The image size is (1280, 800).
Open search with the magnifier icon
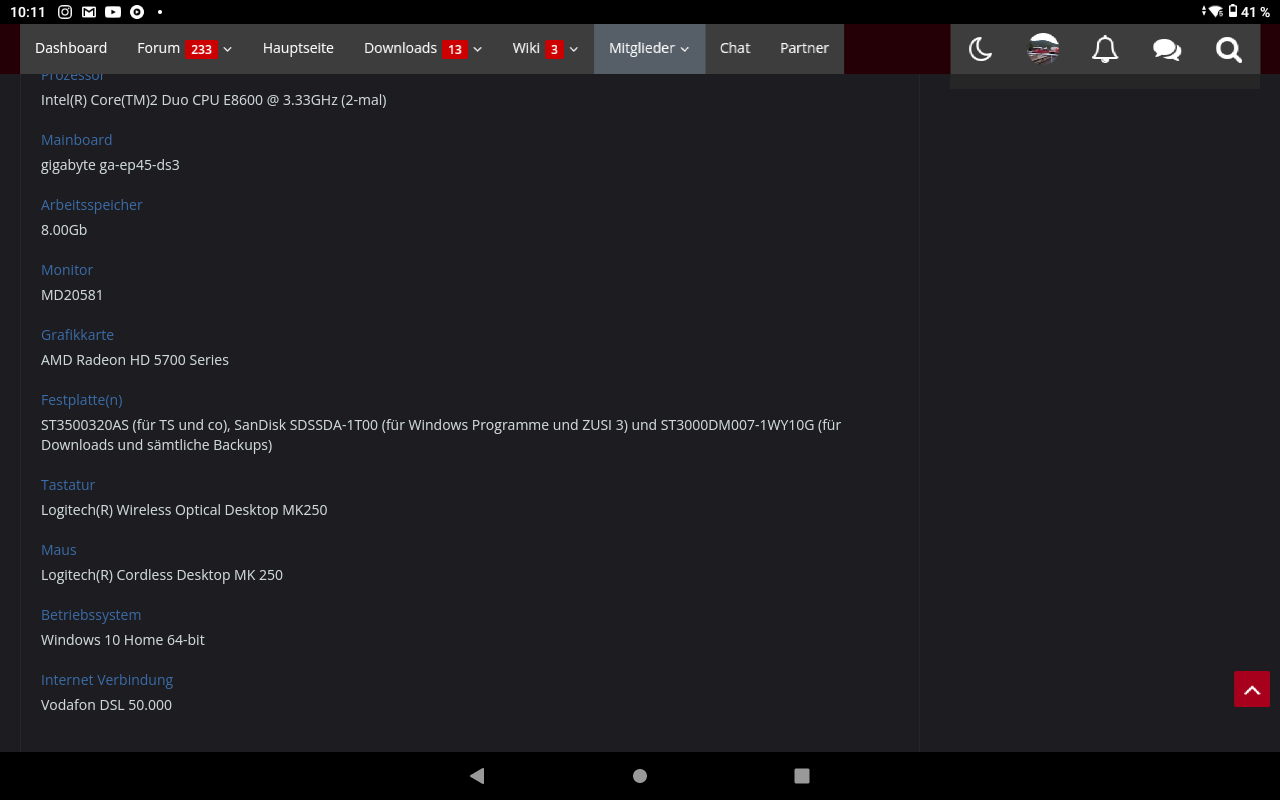click(1229, 49)
